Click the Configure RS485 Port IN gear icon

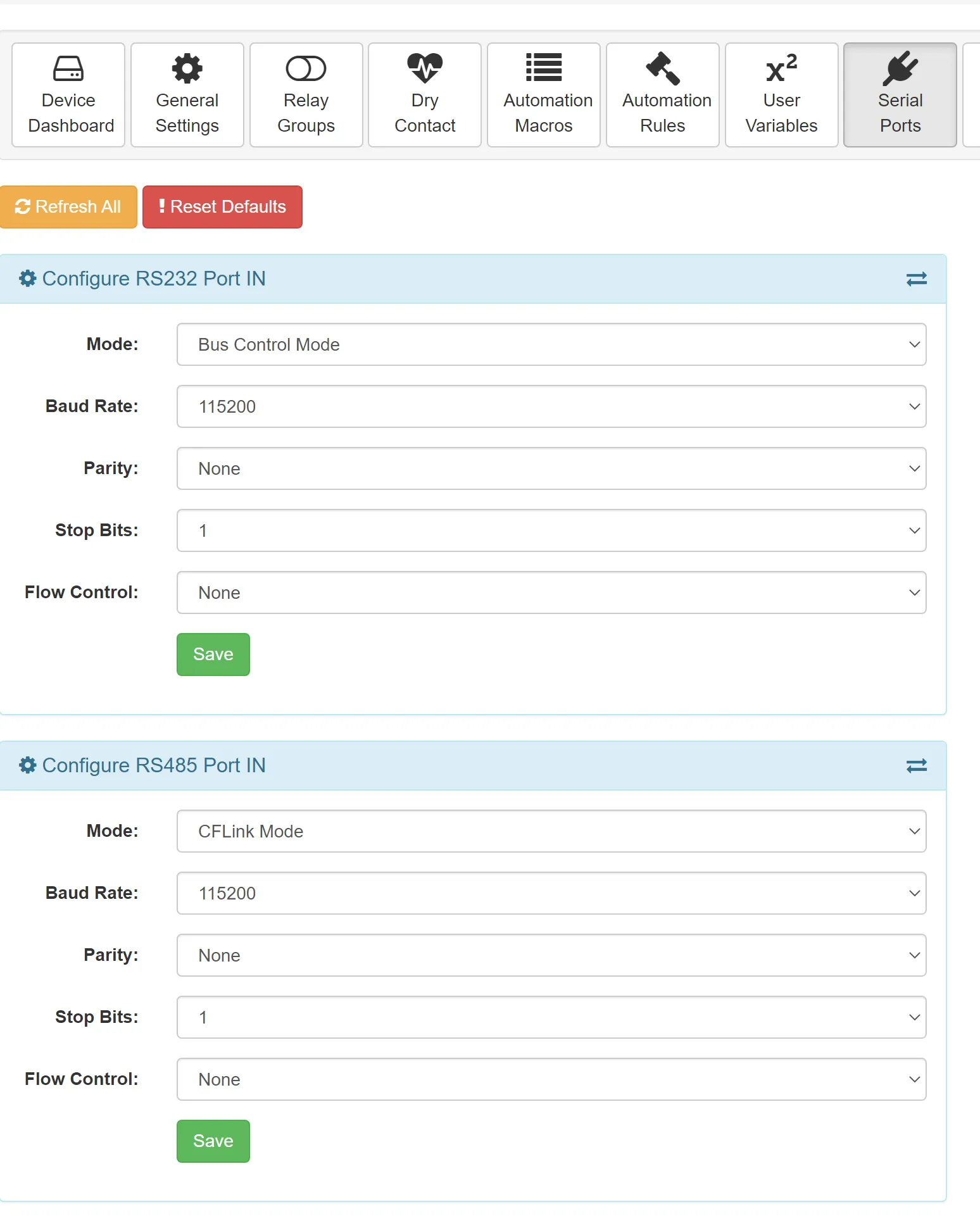coord(27,765)
